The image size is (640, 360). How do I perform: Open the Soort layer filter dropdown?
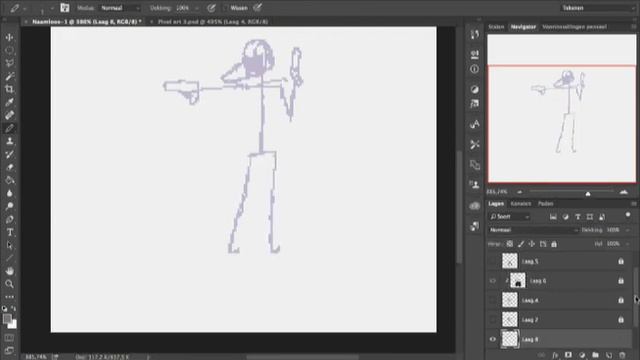(510, 217)
